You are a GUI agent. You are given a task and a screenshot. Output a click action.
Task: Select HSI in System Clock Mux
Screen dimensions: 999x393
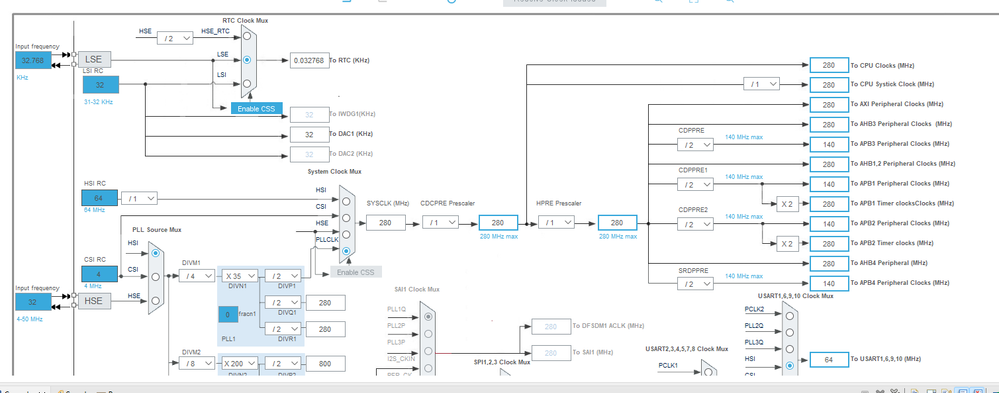point(346,201)
